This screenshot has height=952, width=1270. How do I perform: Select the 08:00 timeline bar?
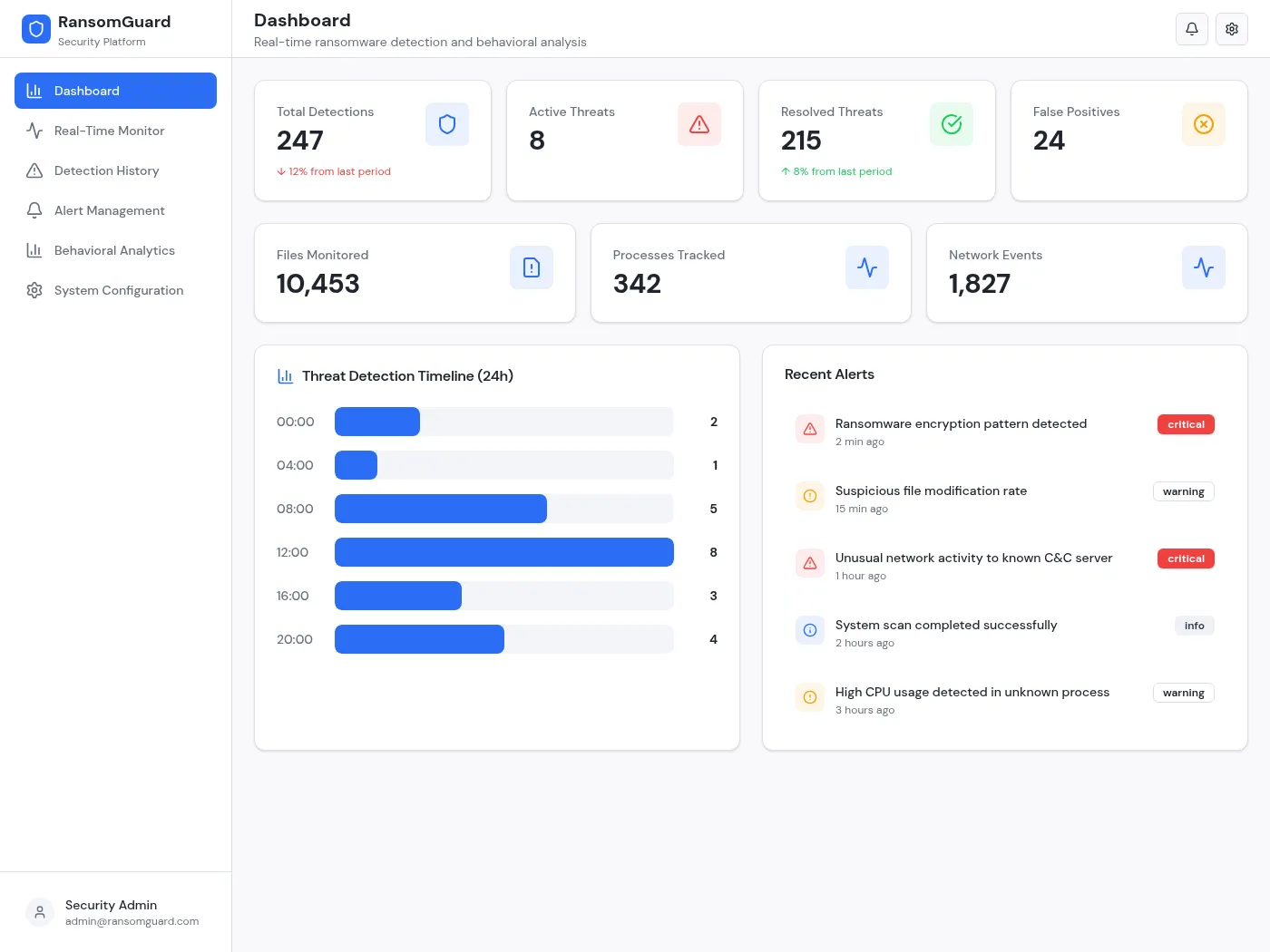(x=441, y=509)
